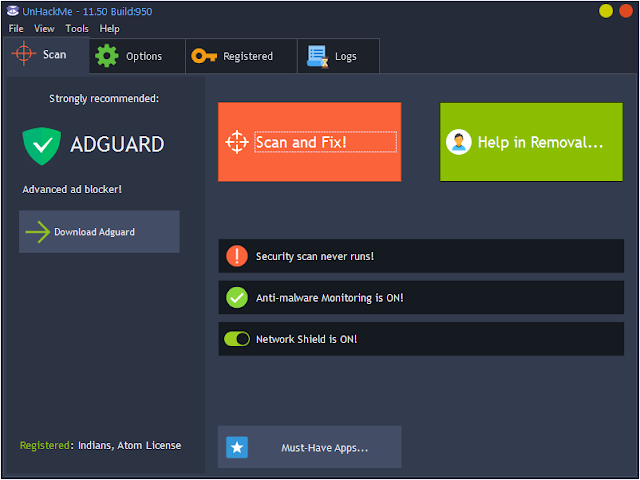
Task: Click the green gear Options icon
Action: [107, 56]
